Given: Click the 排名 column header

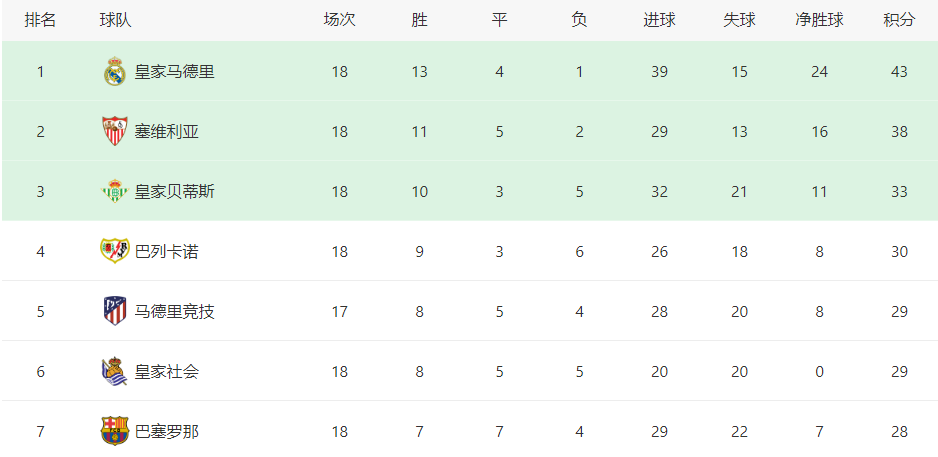Looking at the screenshot, I should (x=40, y=20).
